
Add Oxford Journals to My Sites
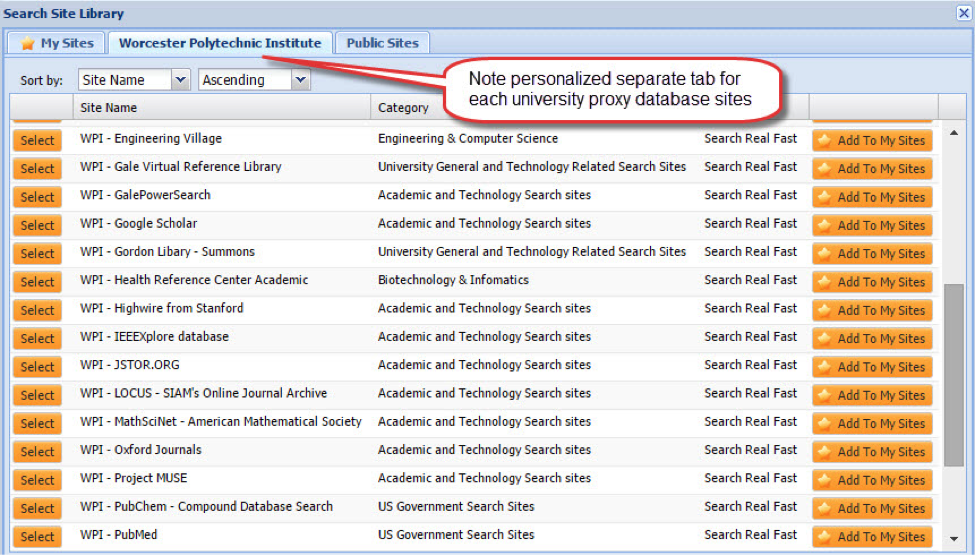[872, 452]
